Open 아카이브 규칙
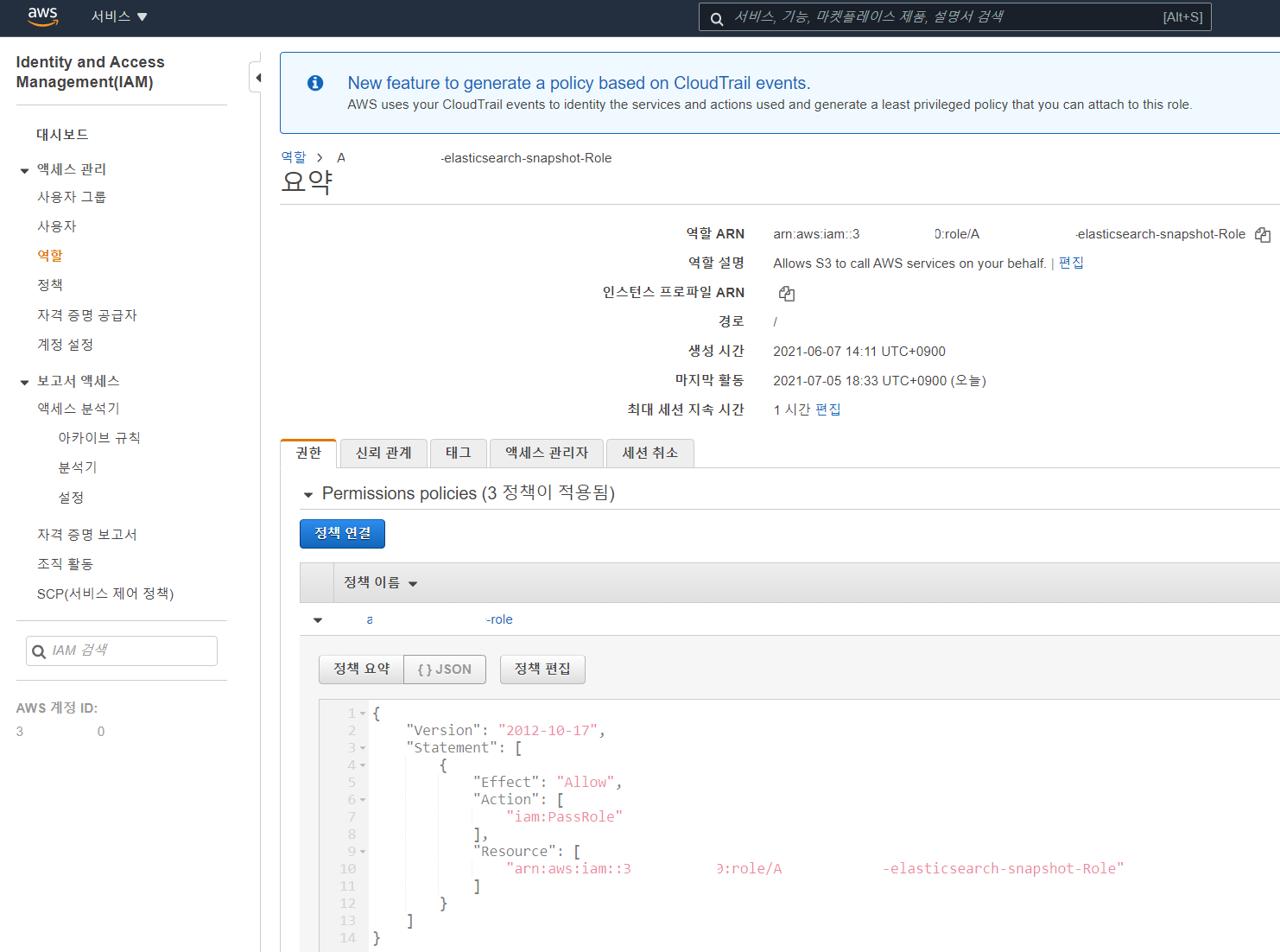Viewport: 1280px width, 952px height. (x=99, y=438)
